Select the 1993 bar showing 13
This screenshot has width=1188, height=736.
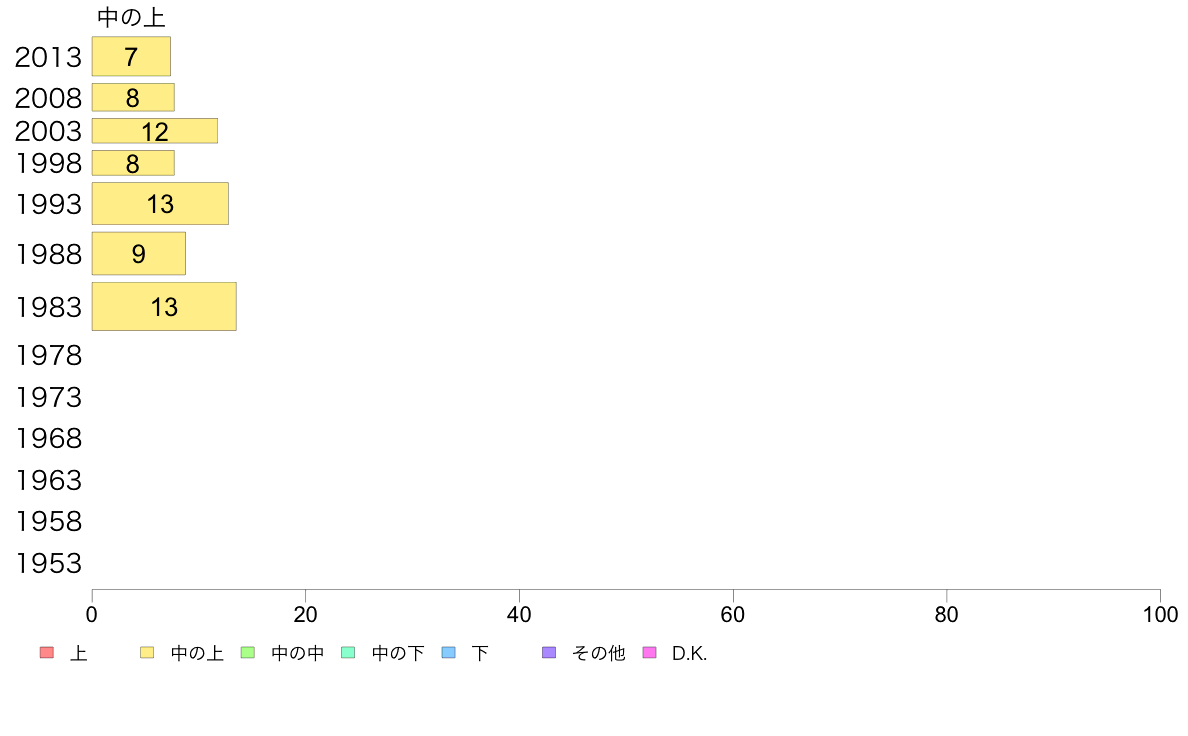[160, 203]
